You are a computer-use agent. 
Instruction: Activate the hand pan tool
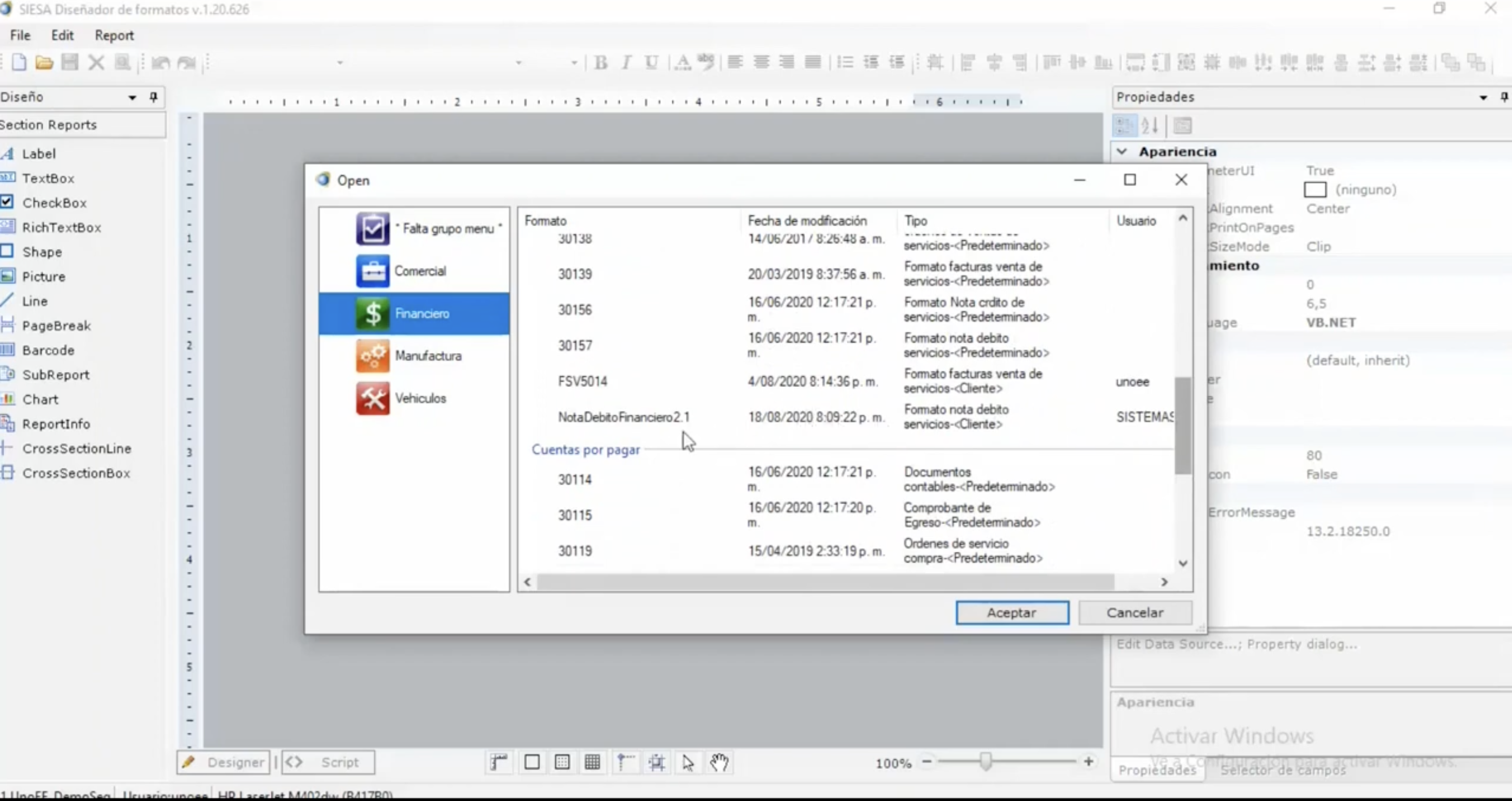[719, 762]
